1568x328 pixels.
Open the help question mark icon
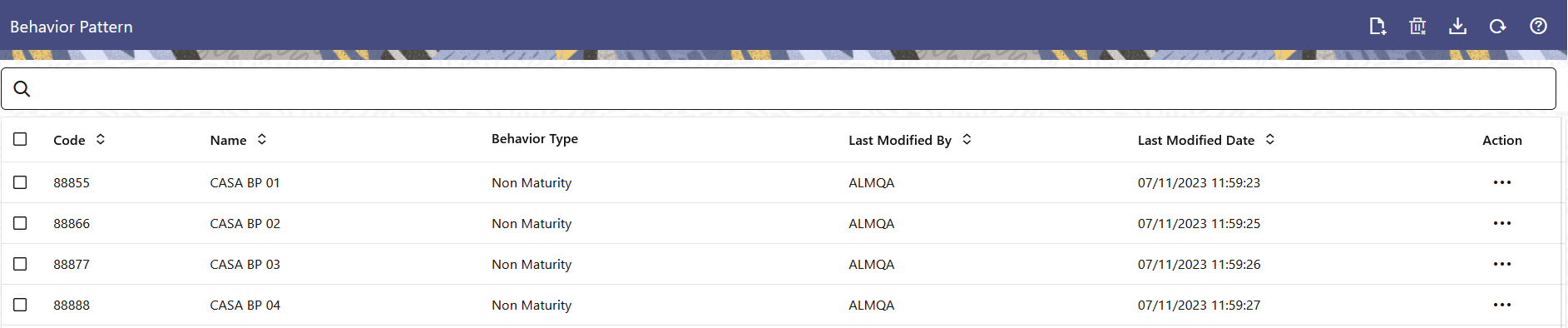pyautogui.click(x=1538, y=26)
